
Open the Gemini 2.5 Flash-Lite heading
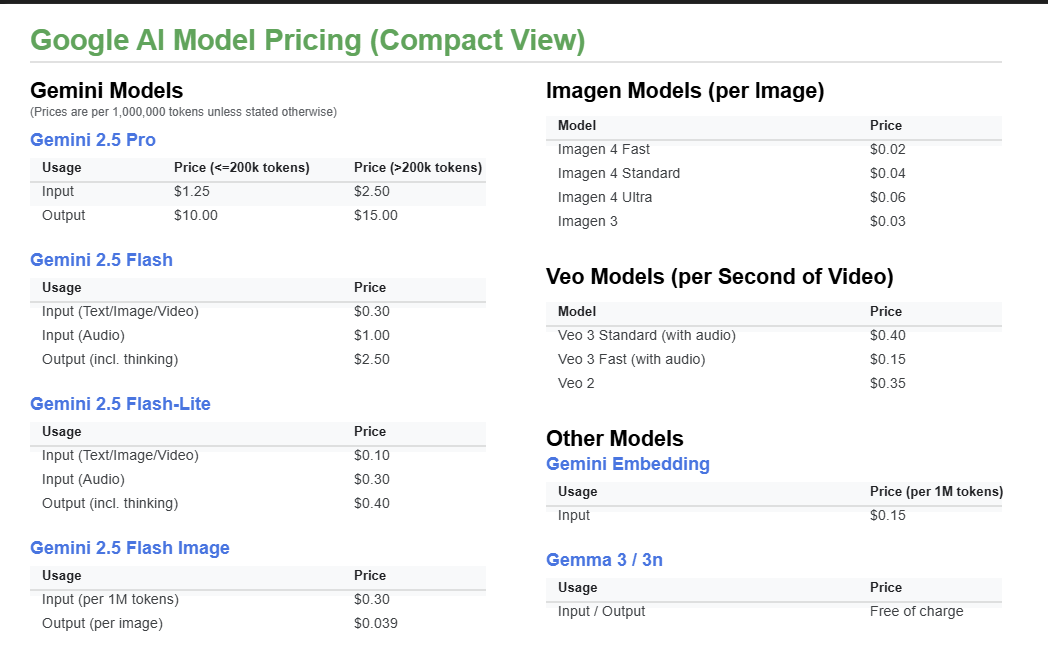pos(120,404)
